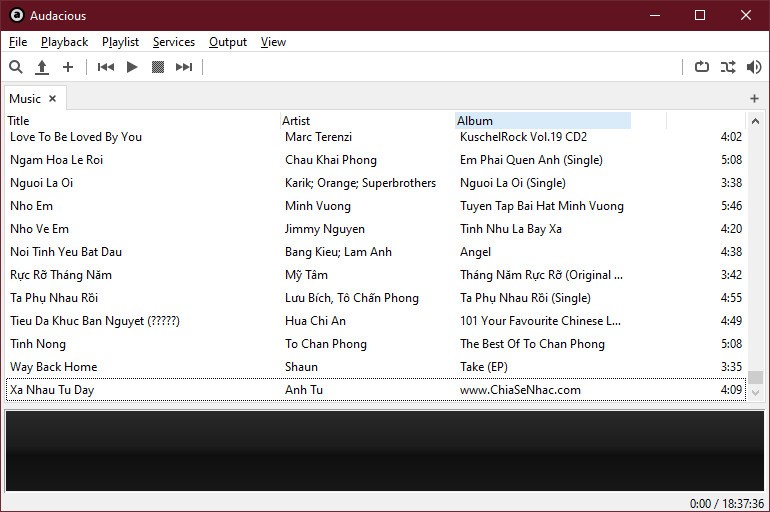Viewport: 770px width, 512px height.
Task: Click artist Chau Khai Phong
Action: [x=330, y=160]
